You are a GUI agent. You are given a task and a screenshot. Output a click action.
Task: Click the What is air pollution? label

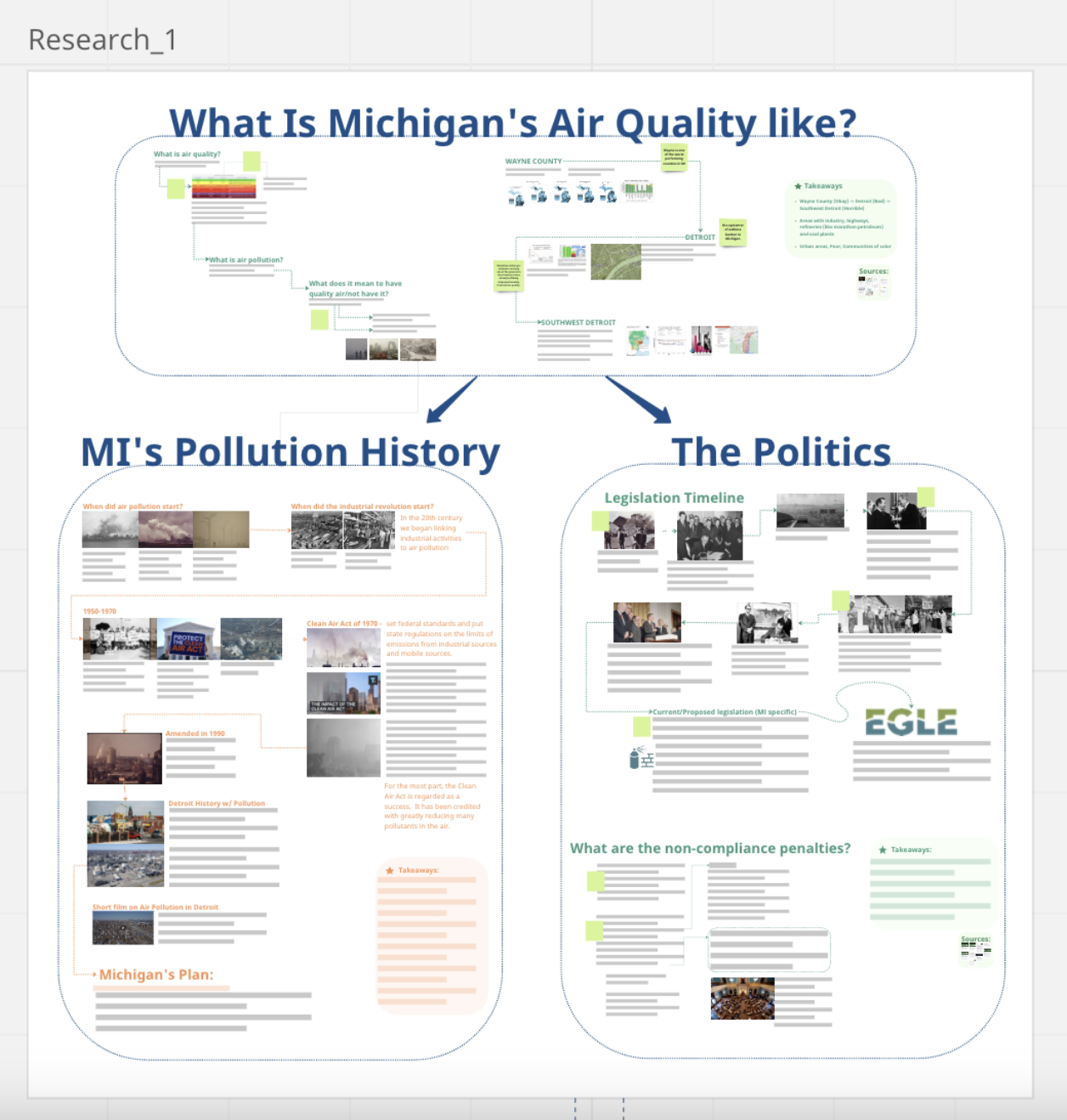click(x=246, y=260)
